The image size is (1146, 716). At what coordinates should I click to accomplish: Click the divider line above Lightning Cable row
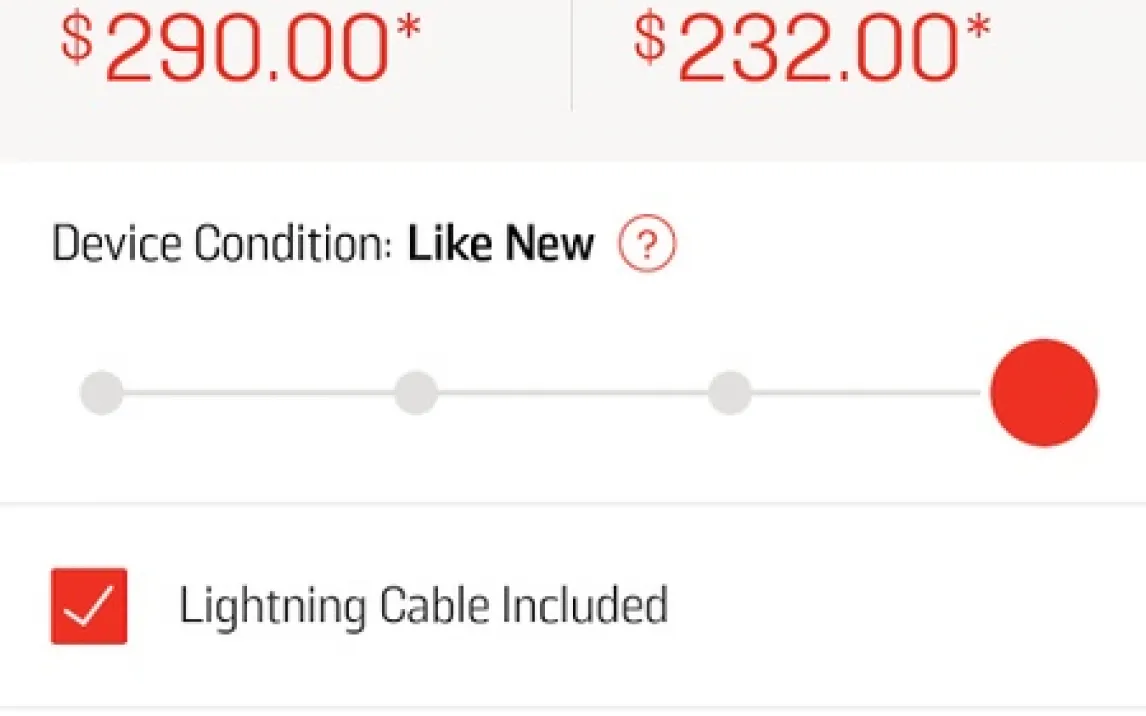tap(573, 503)
